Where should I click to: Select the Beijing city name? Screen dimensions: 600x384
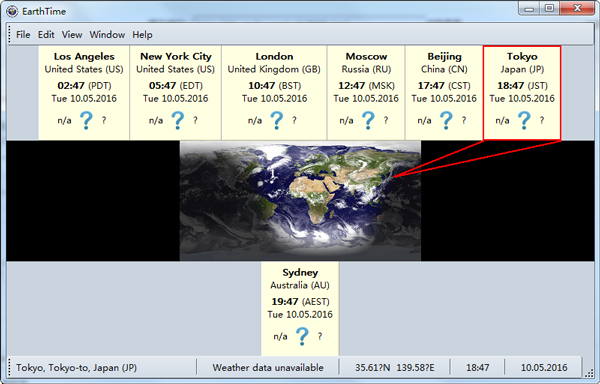[x=444, y=57]
